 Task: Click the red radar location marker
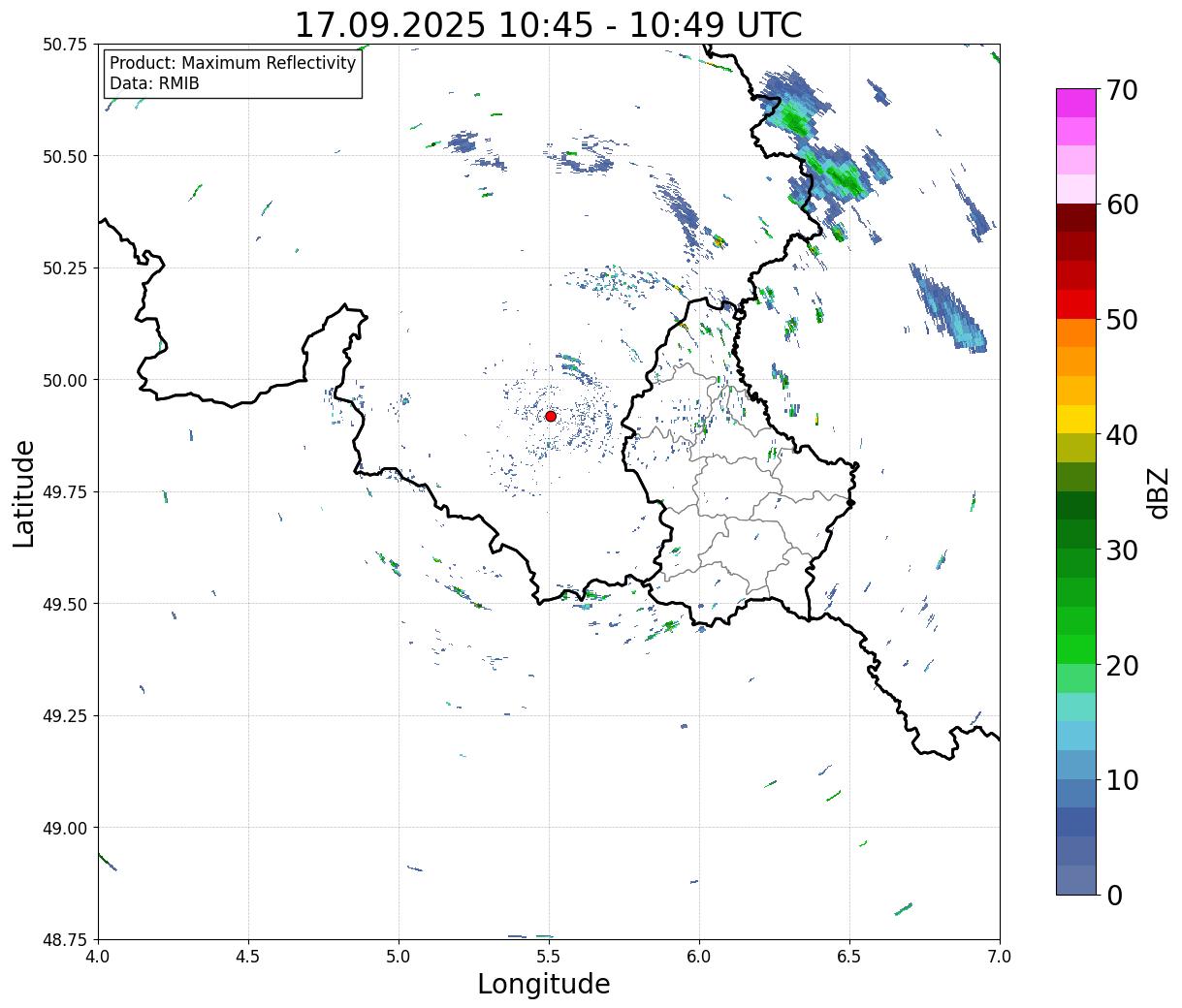tap(551, 416)
